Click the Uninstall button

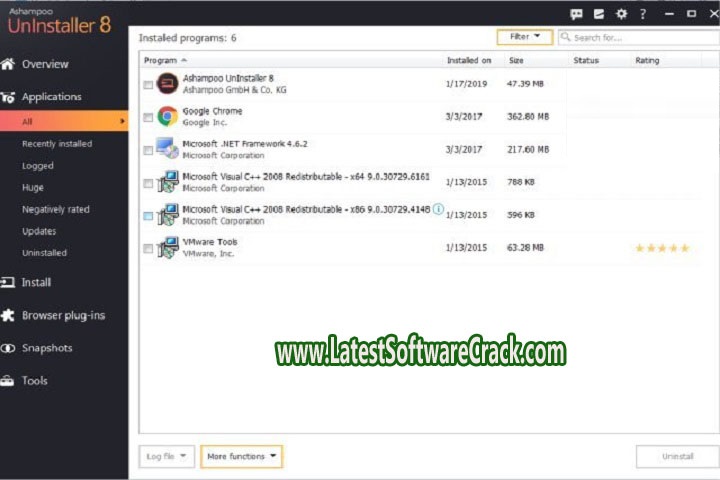(x=677, y=456)
